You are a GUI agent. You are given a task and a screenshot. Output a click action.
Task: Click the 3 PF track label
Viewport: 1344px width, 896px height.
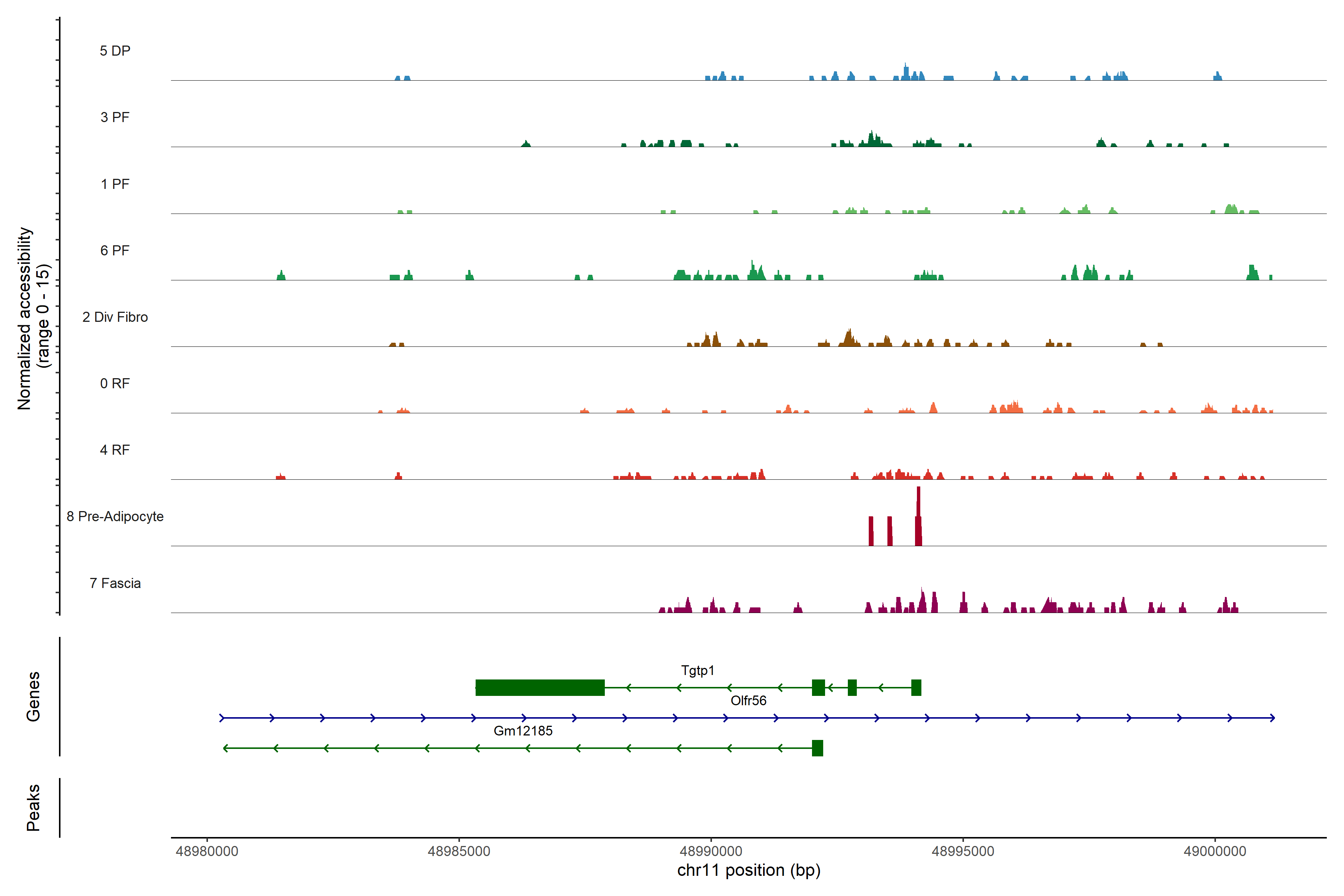point(115,117)
